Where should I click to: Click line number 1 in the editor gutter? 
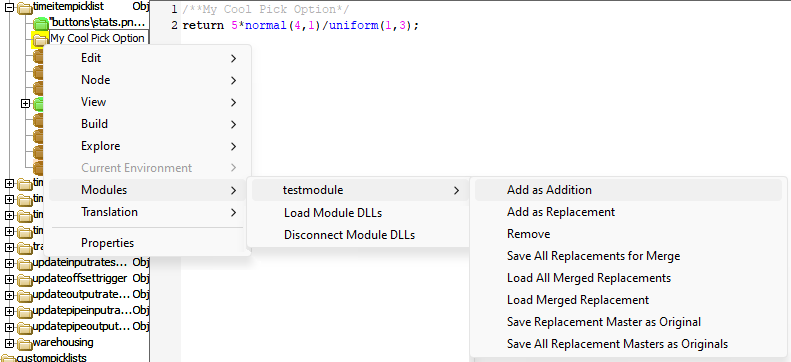coord(174,10)
